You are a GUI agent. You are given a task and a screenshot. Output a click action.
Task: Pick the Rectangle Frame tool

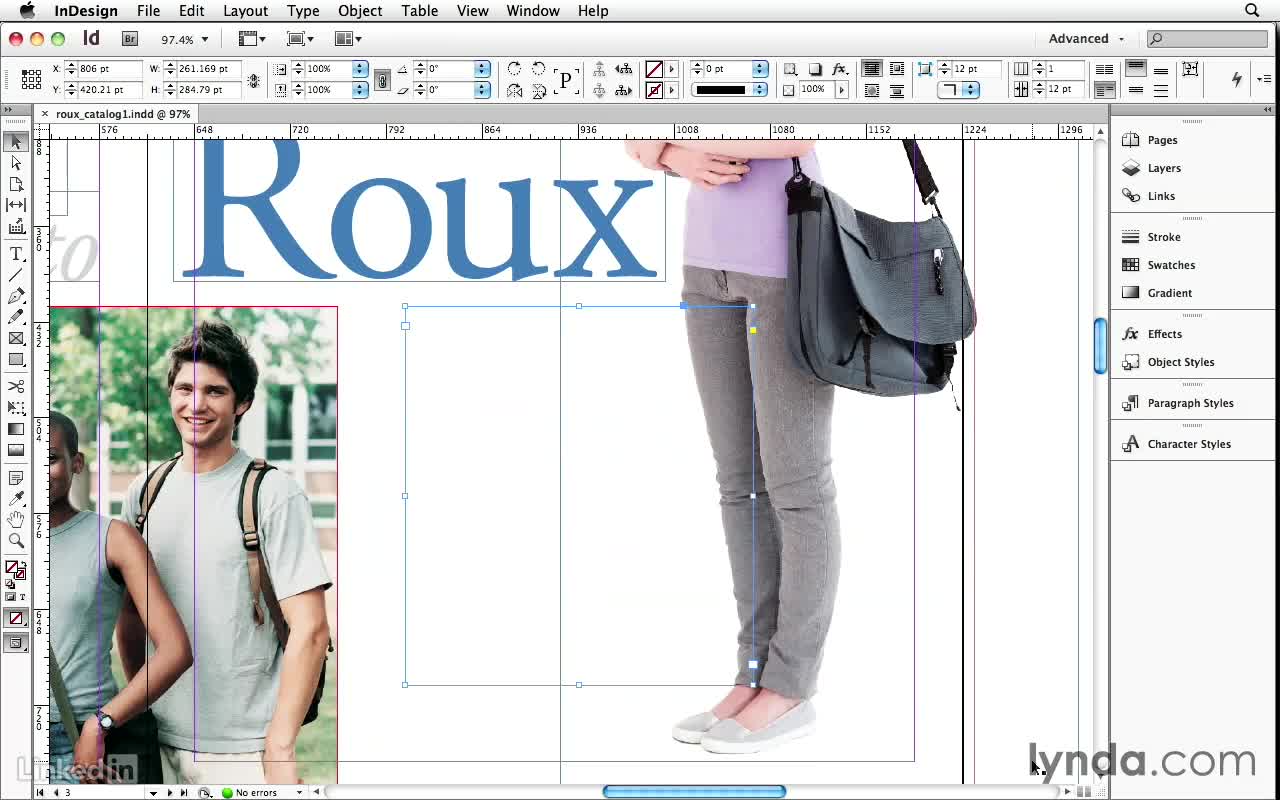[x=16, y=338]
